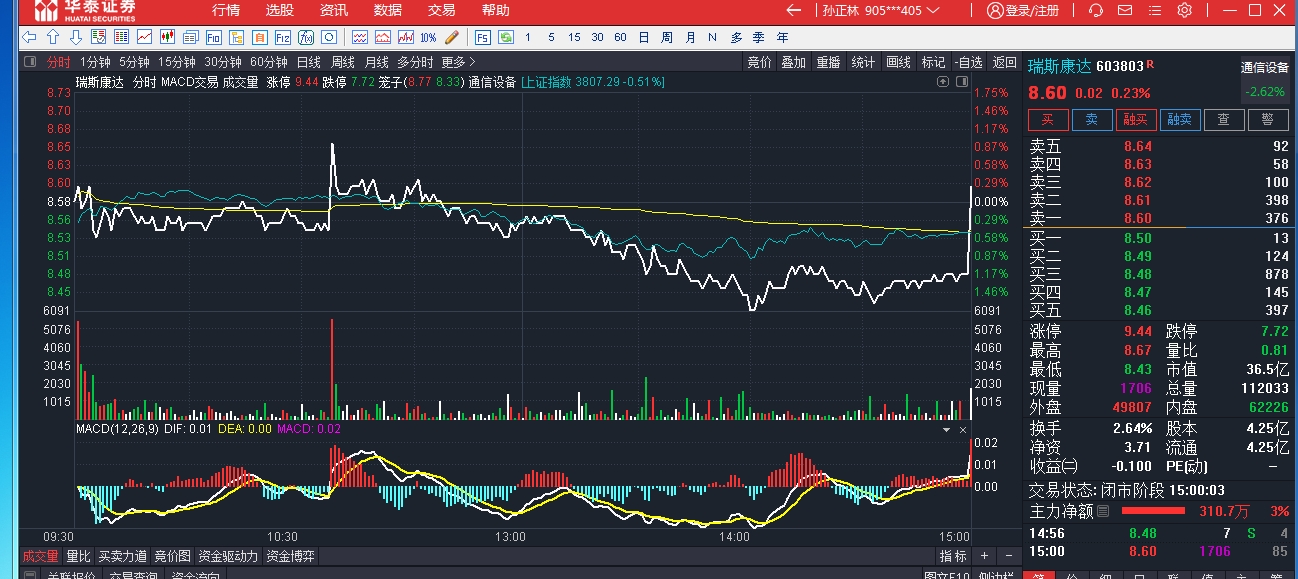The image size is (1298, 579).
Task: Click the F5 toolbar icon
Action: coord(482,37)
